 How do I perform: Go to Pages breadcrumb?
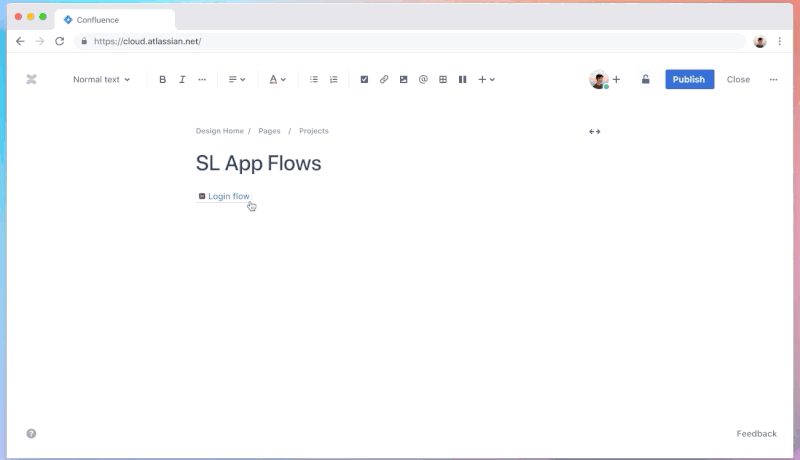pyautogui.click(x=269, y=131)
